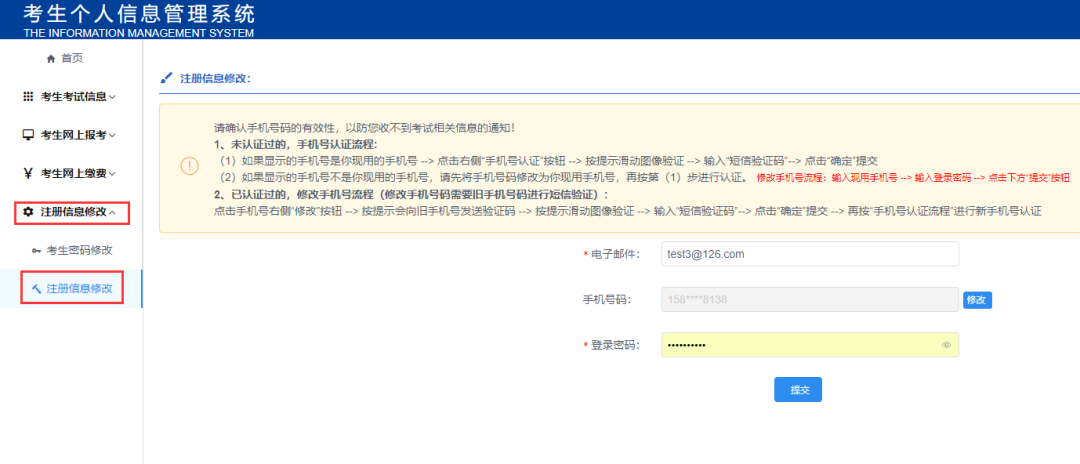Open the 考生网上缴费 menu
1080x464 pixels.
[x=72, y=173]
